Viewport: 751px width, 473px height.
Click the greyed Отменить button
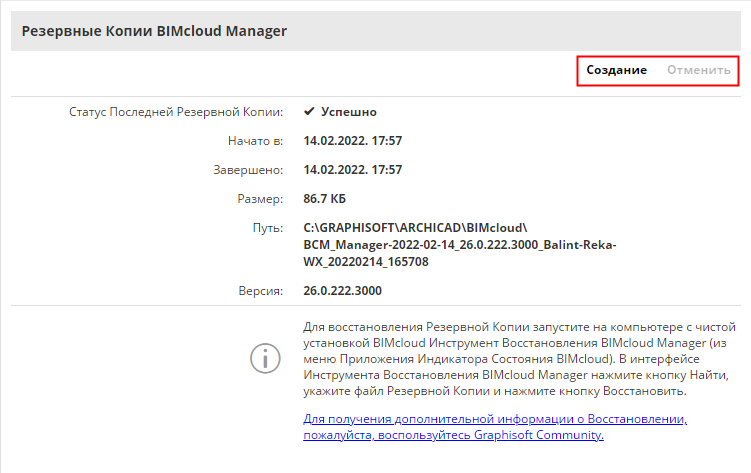click(x=698, y=70)
